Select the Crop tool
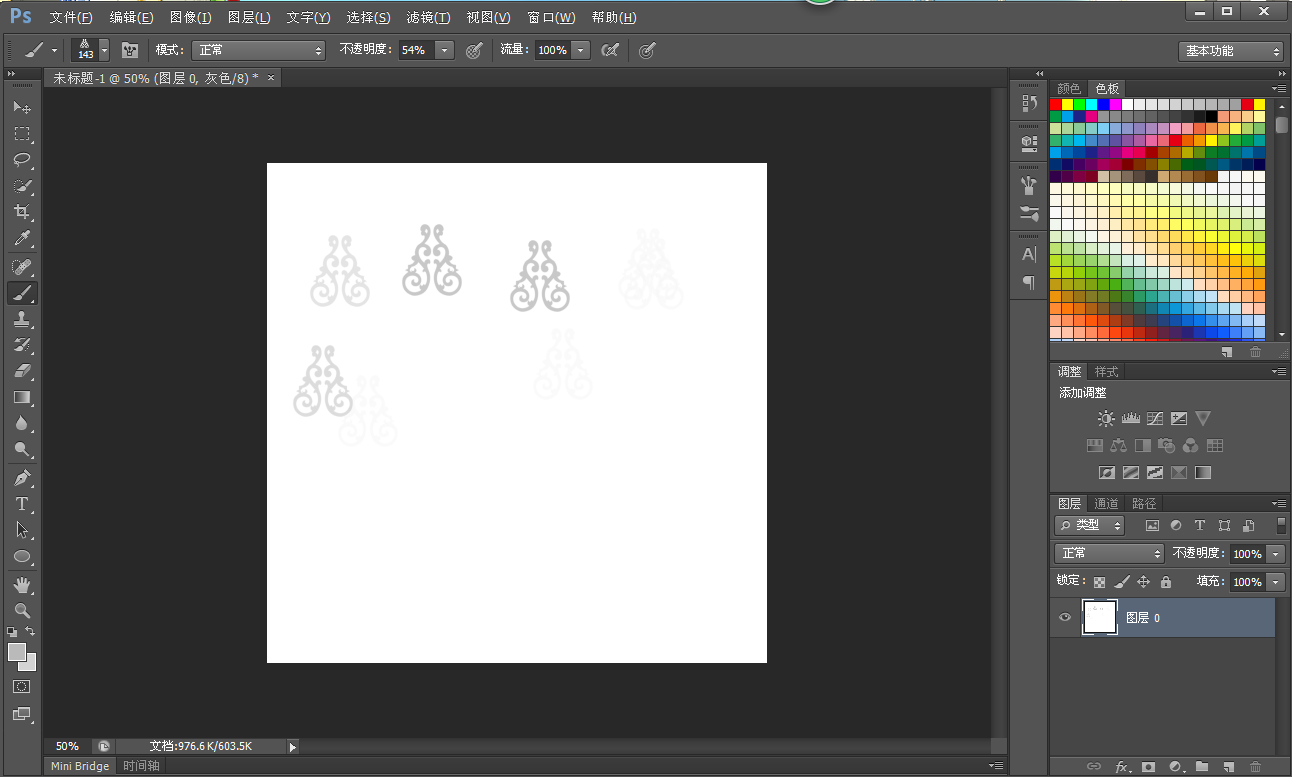The height and width of the screenshot is (777, 1292). pyautogui.click(x=22, y=212)
